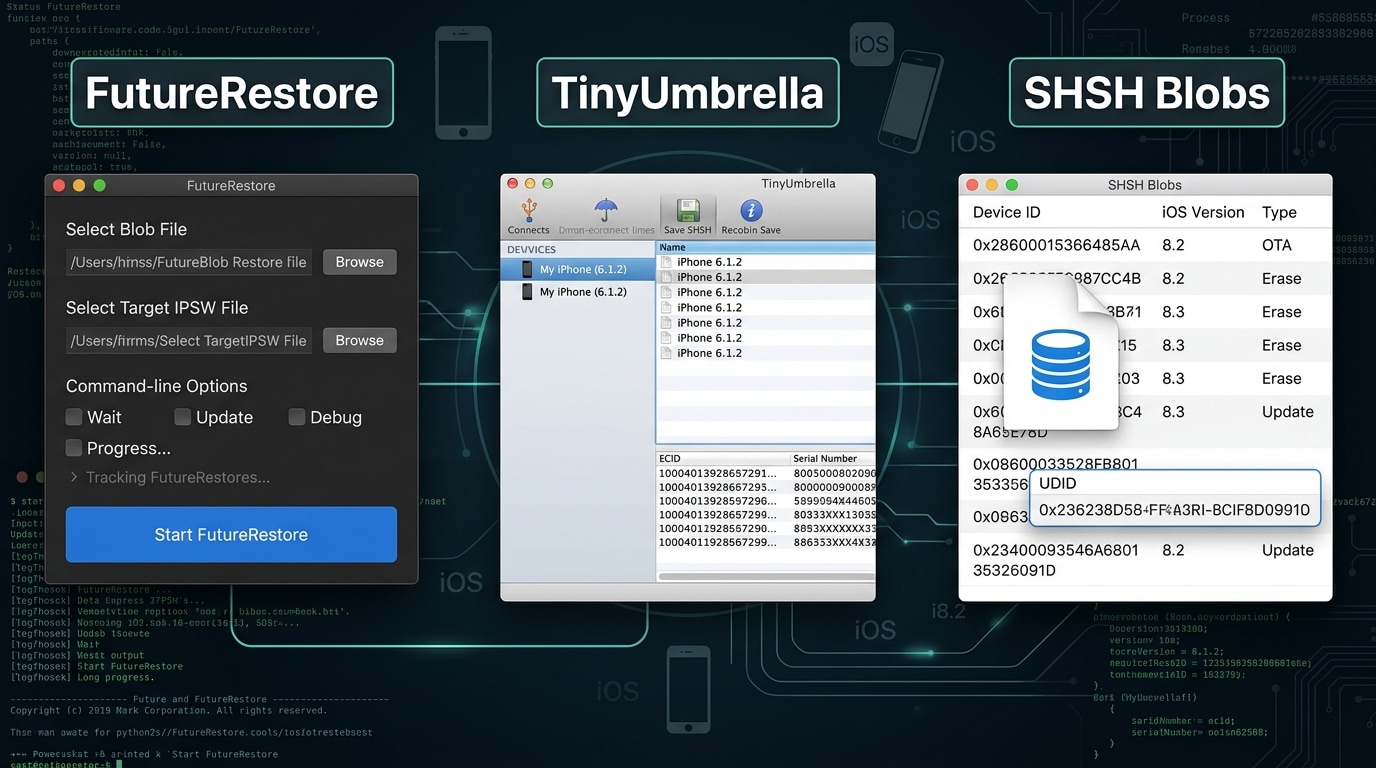Screen dimensions: 1376x768
Task: Zoom the TinyUmbrella window with green button
Action: tap(547, 184)
